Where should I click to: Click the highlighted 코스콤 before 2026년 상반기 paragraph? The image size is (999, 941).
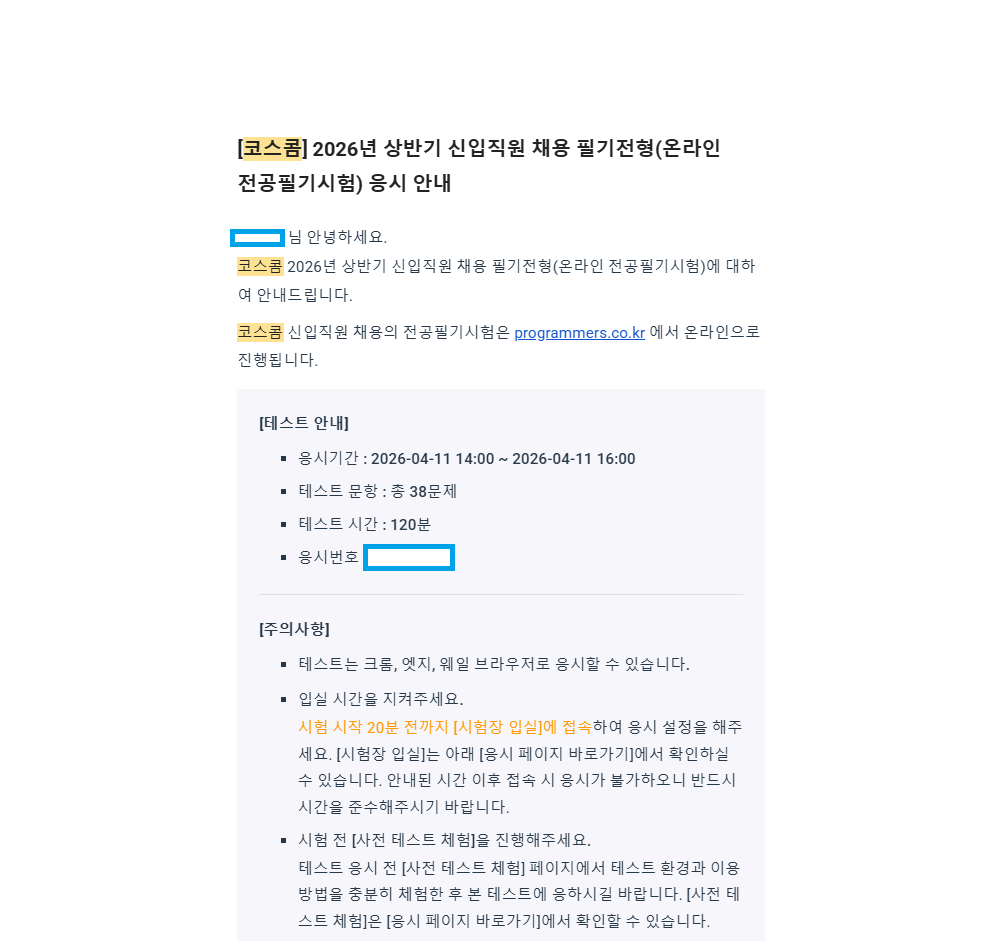pyautogui.click(x=260, y=266)
